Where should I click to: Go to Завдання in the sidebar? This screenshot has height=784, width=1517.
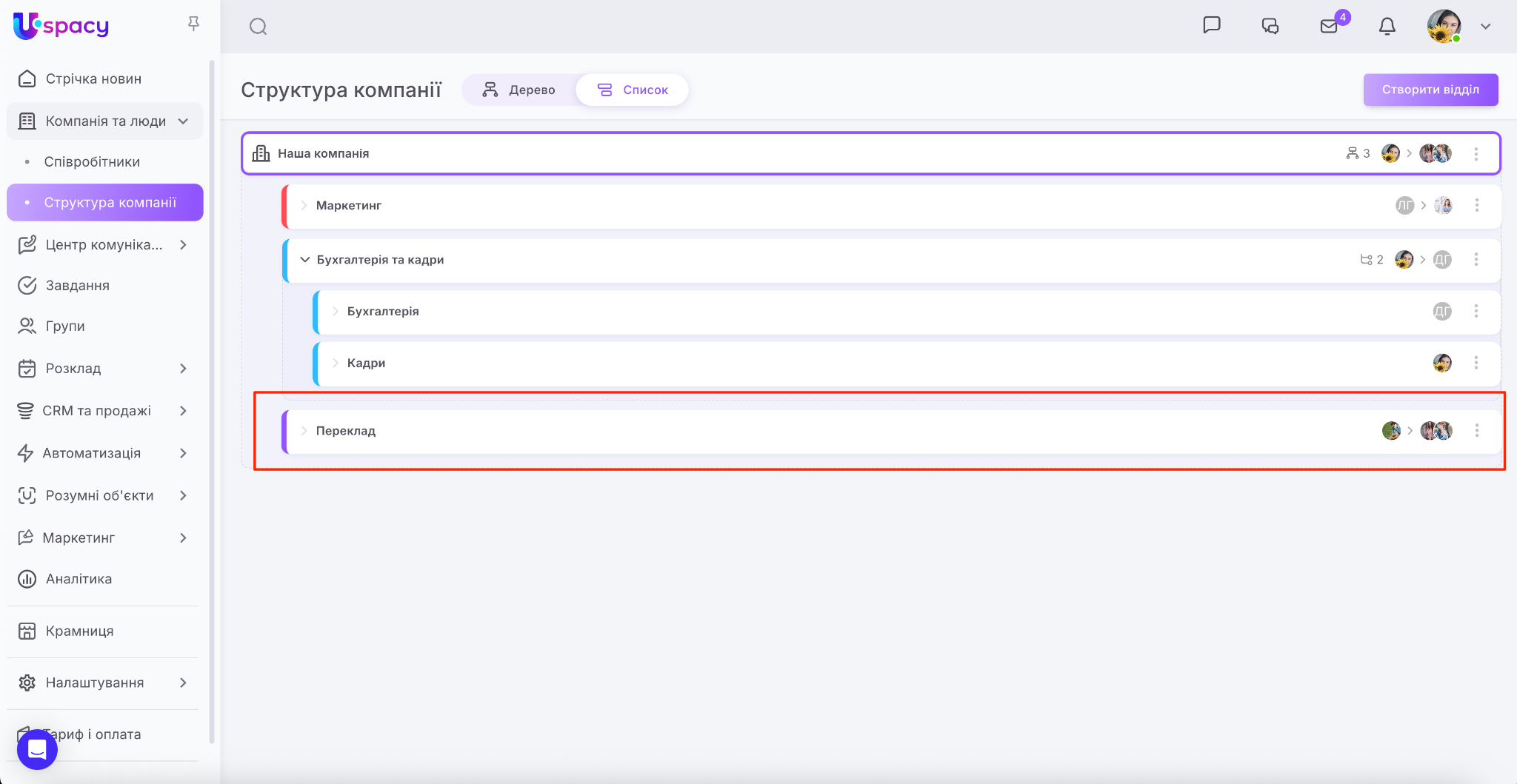[77, 286]
